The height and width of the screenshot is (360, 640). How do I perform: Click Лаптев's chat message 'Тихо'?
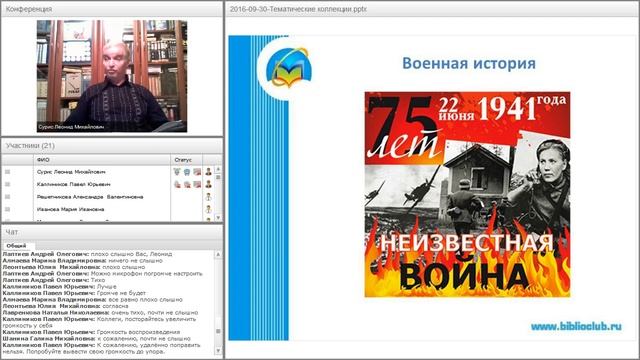click(98, 280)
